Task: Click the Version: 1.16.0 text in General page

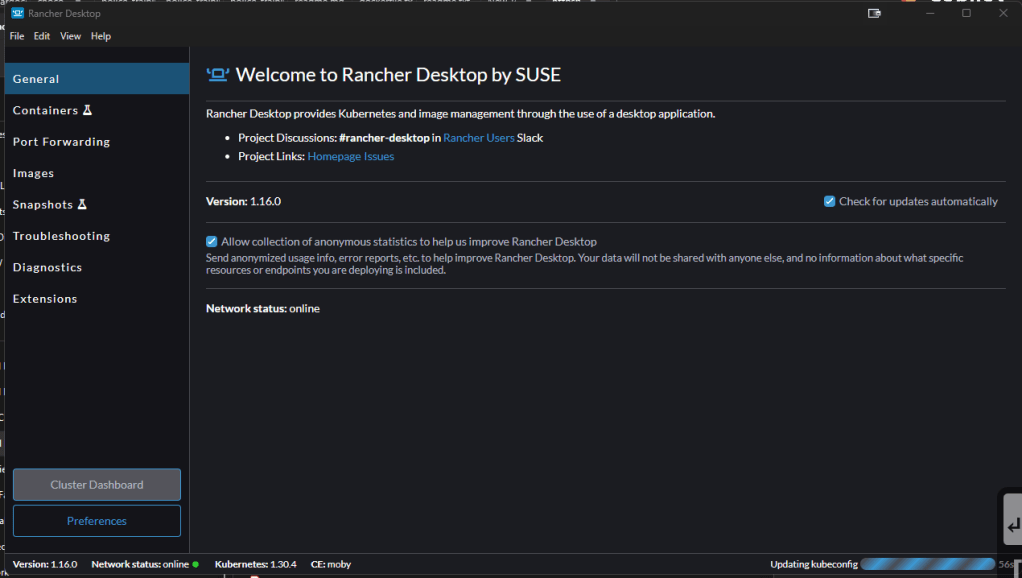Action: click(x=243, y=201)
